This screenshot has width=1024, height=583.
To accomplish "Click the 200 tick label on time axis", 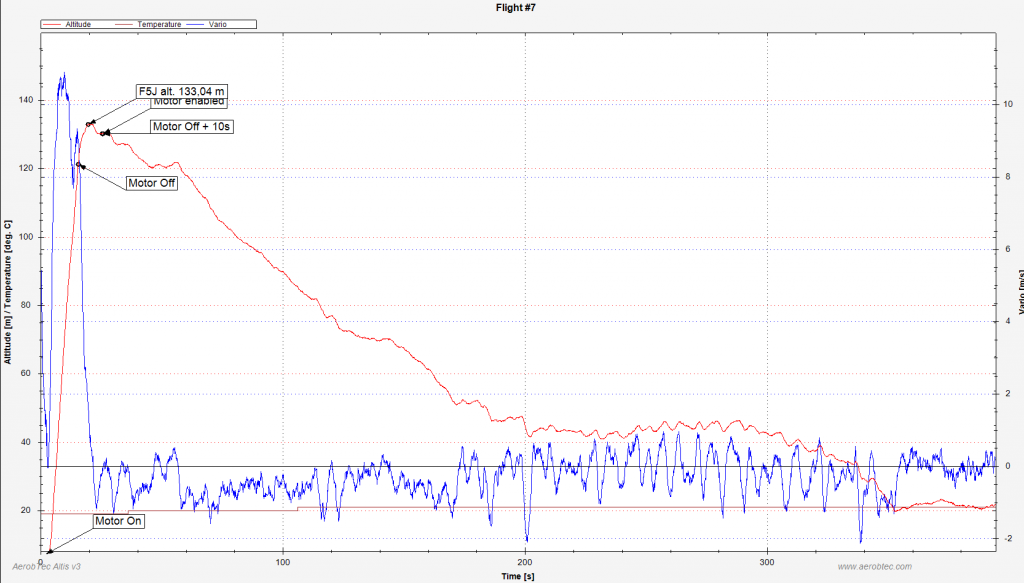I will click(525, 560).
